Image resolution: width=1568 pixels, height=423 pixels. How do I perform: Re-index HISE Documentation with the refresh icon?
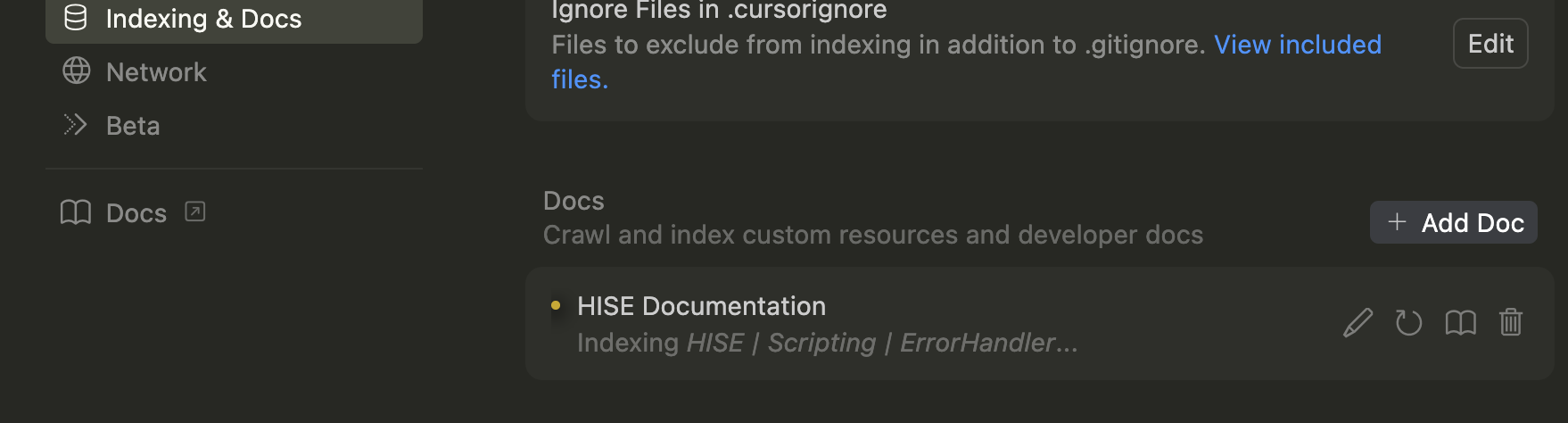pos(1408,322)
